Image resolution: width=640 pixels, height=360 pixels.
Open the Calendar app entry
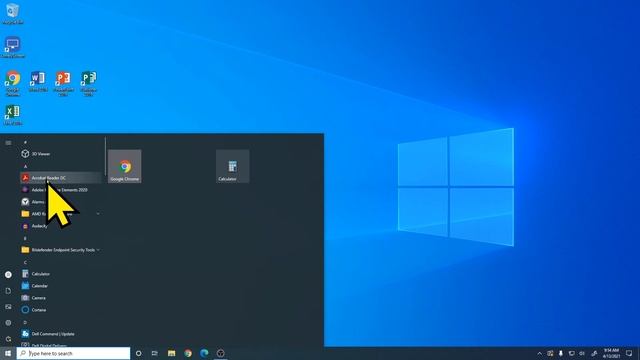tap(61, 286)
